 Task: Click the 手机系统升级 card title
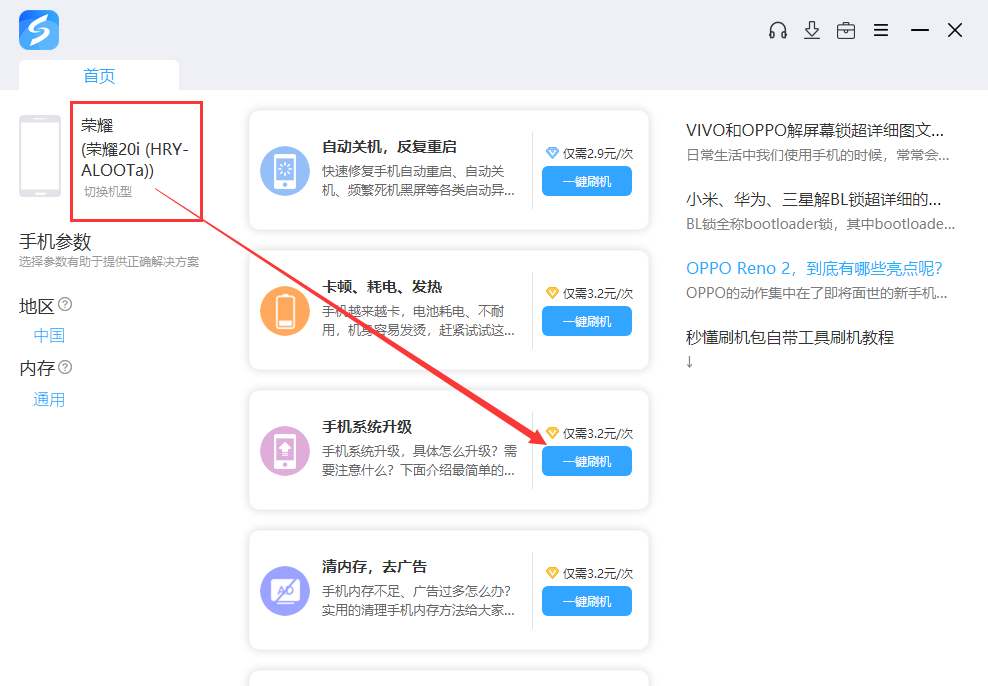[367, 426]
